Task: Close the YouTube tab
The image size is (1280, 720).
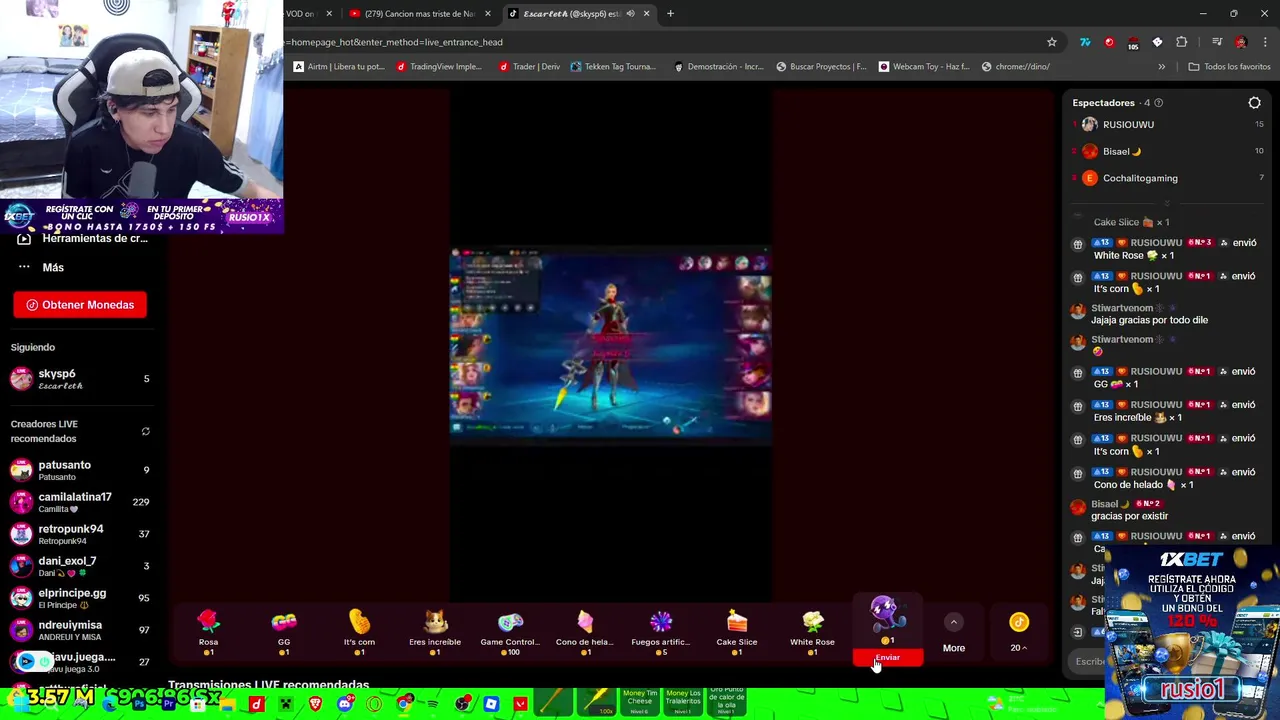Action: (x=487, y=14)
